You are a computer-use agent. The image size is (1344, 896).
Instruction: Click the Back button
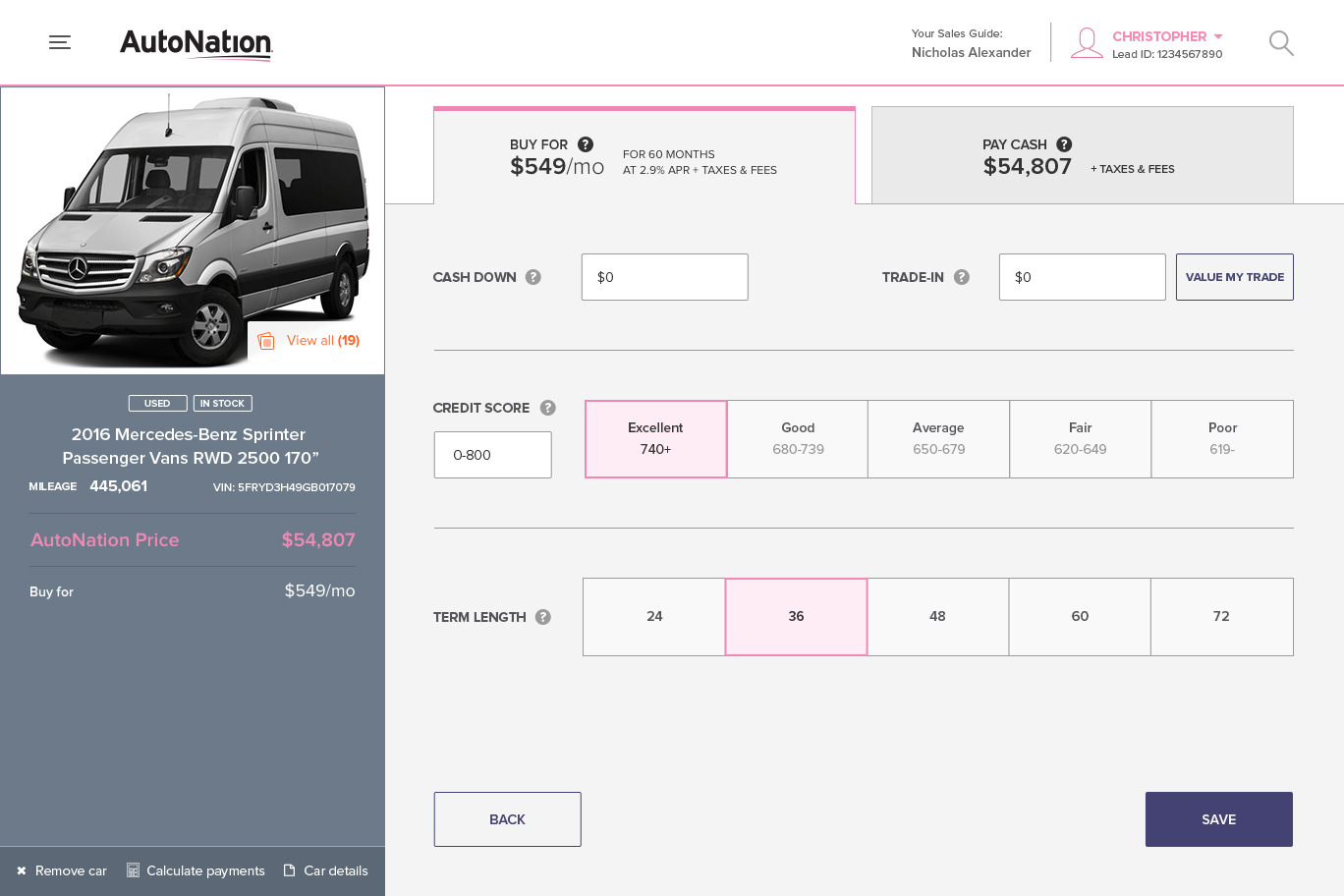pyautogui.click(x=508, y=819)
